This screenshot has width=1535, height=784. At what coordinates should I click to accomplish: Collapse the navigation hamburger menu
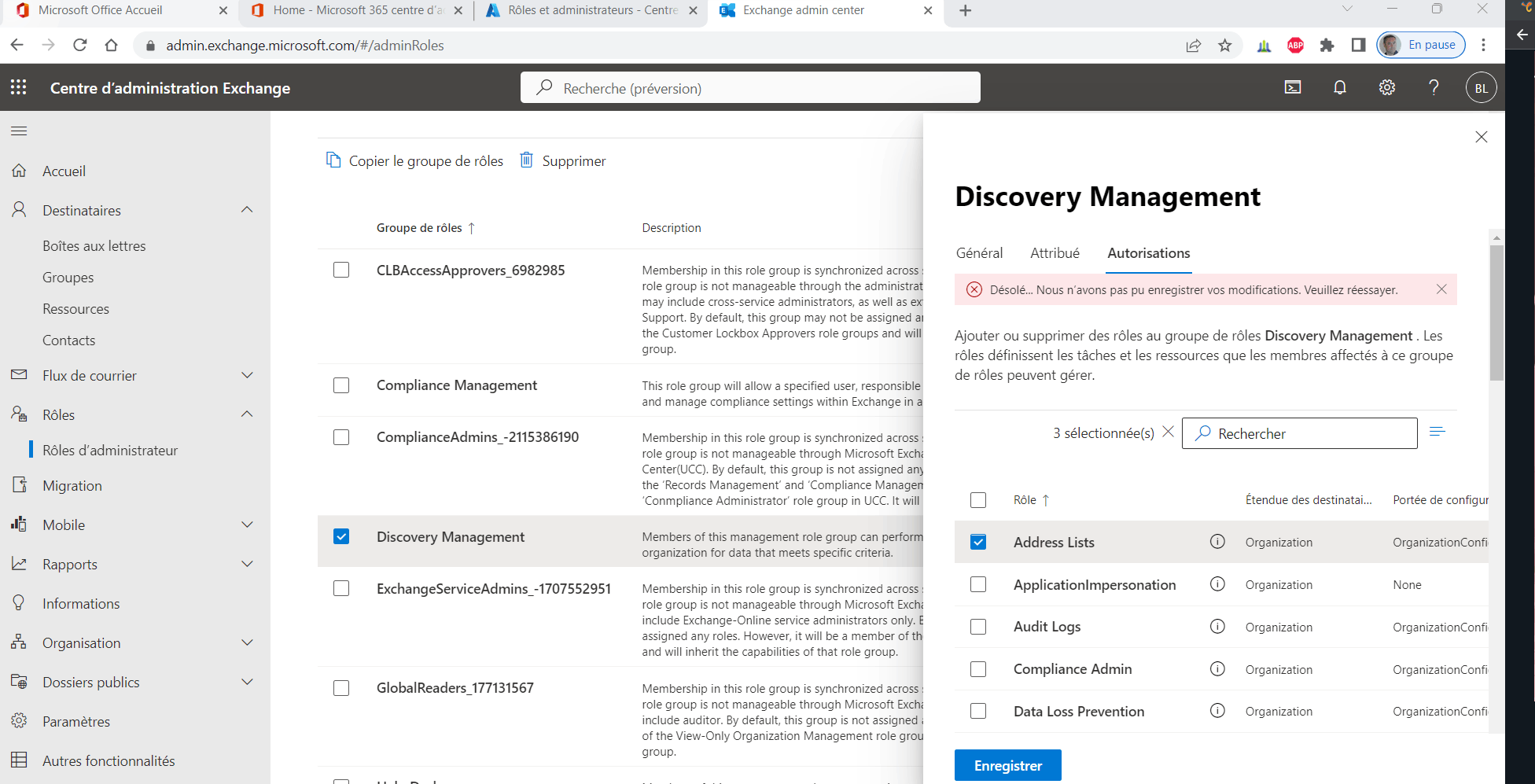coord(19,131)
